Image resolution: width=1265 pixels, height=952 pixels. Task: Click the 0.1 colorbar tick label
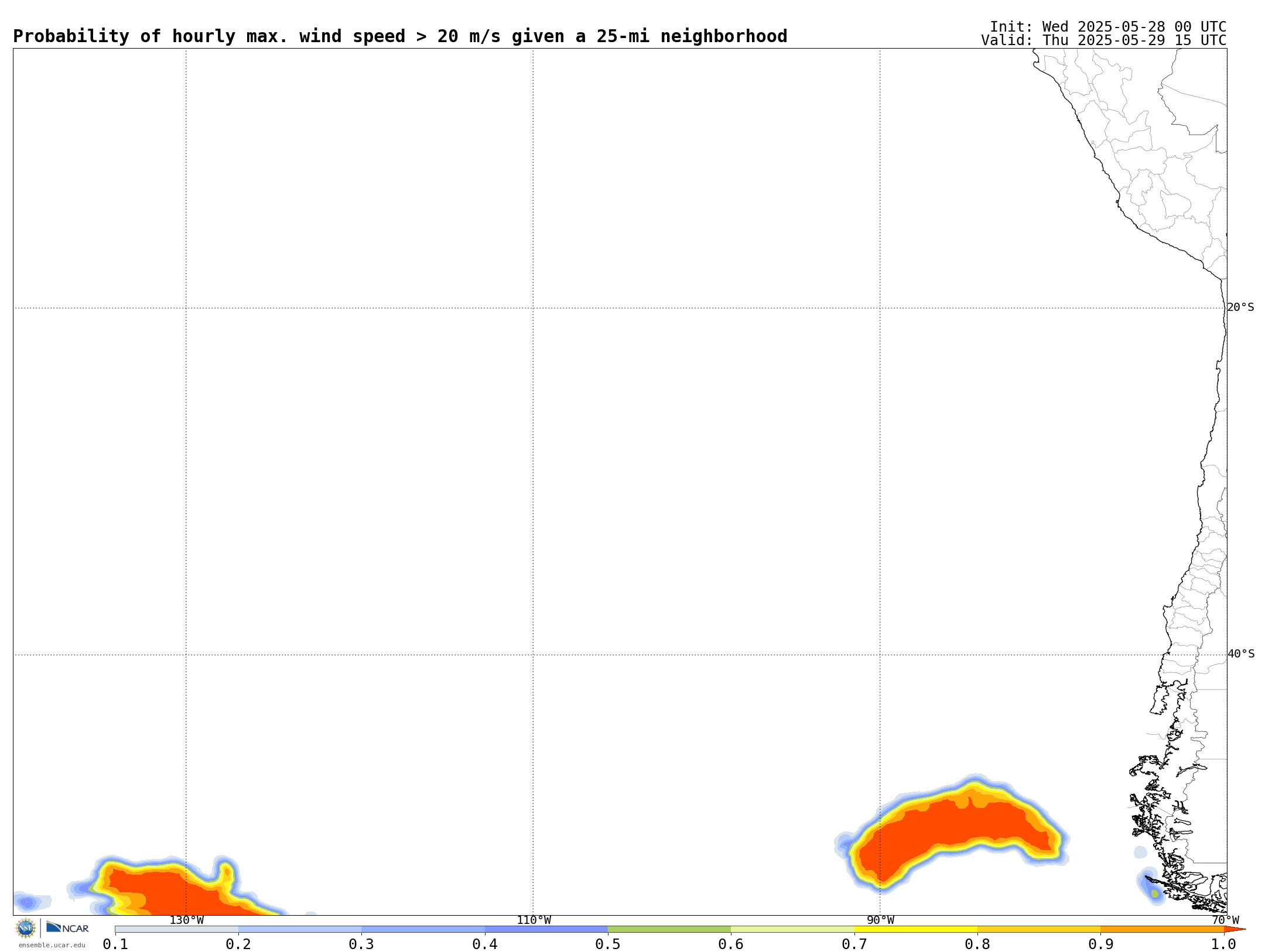115,944
